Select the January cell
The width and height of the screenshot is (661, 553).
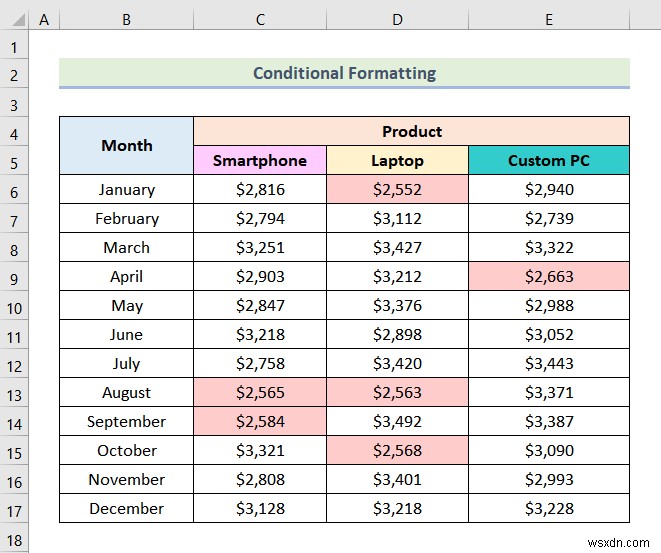click(x=126, y=189)
